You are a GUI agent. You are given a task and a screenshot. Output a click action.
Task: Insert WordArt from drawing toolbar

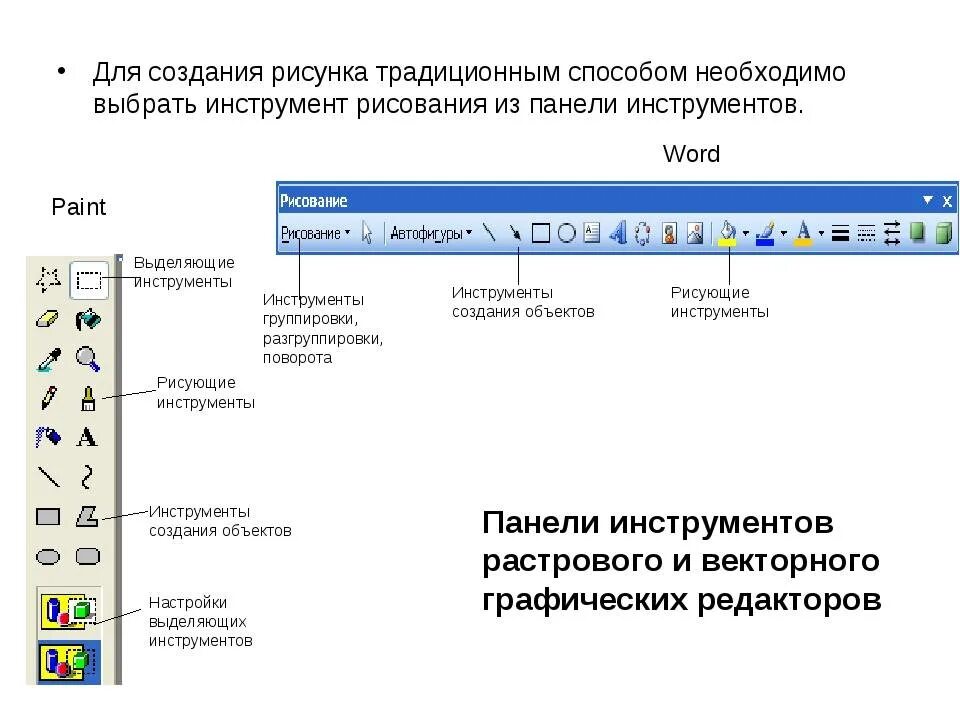coord(617,233)
